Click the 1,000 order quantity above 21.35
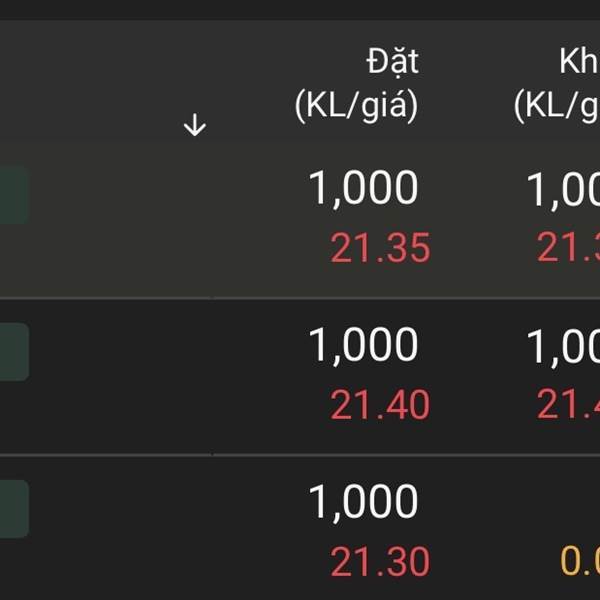The height and width of the screenshot is (600, 600). click(x=363, y=189)
